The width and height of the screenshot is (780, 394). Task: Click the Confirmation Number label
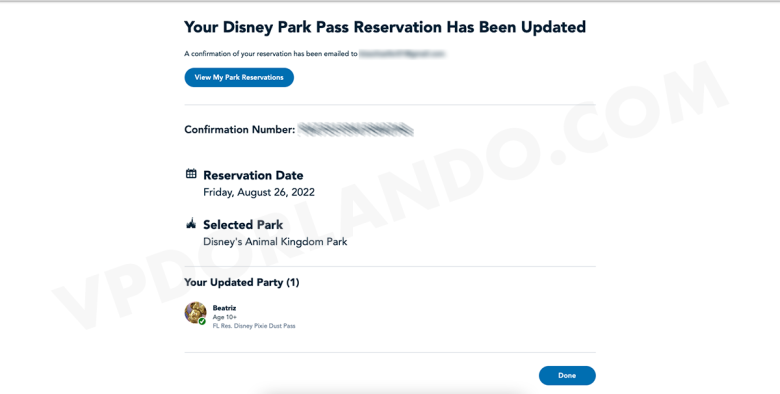click(x=240, y=129)
